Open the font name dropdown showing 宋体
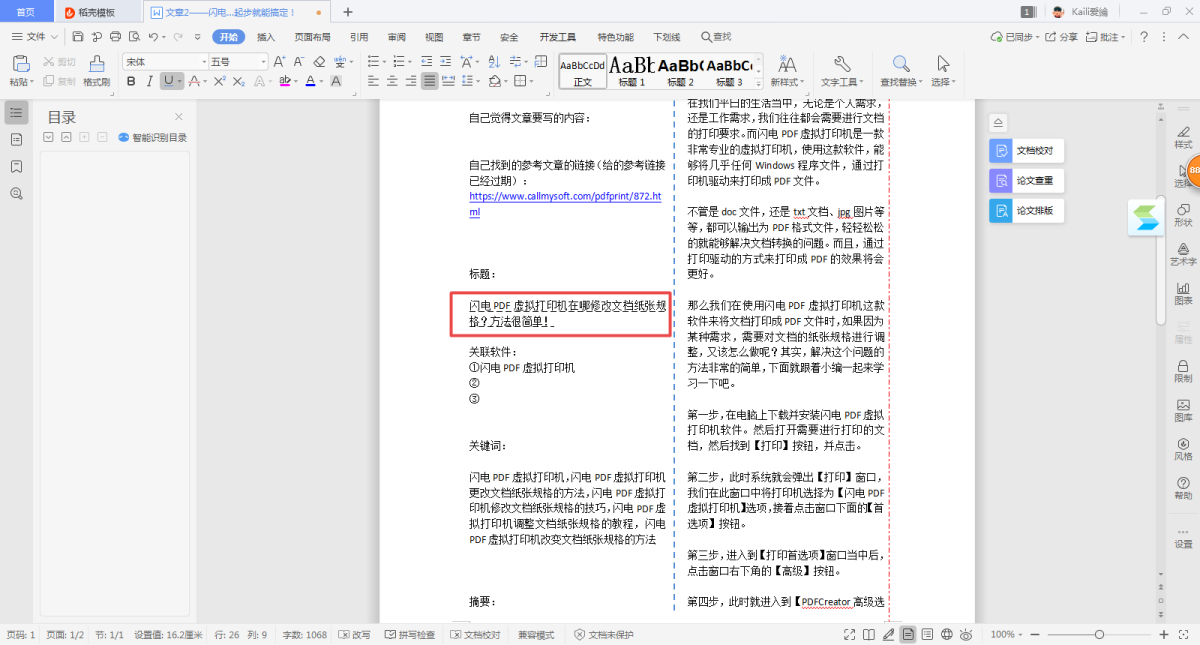 pos(164,61)
